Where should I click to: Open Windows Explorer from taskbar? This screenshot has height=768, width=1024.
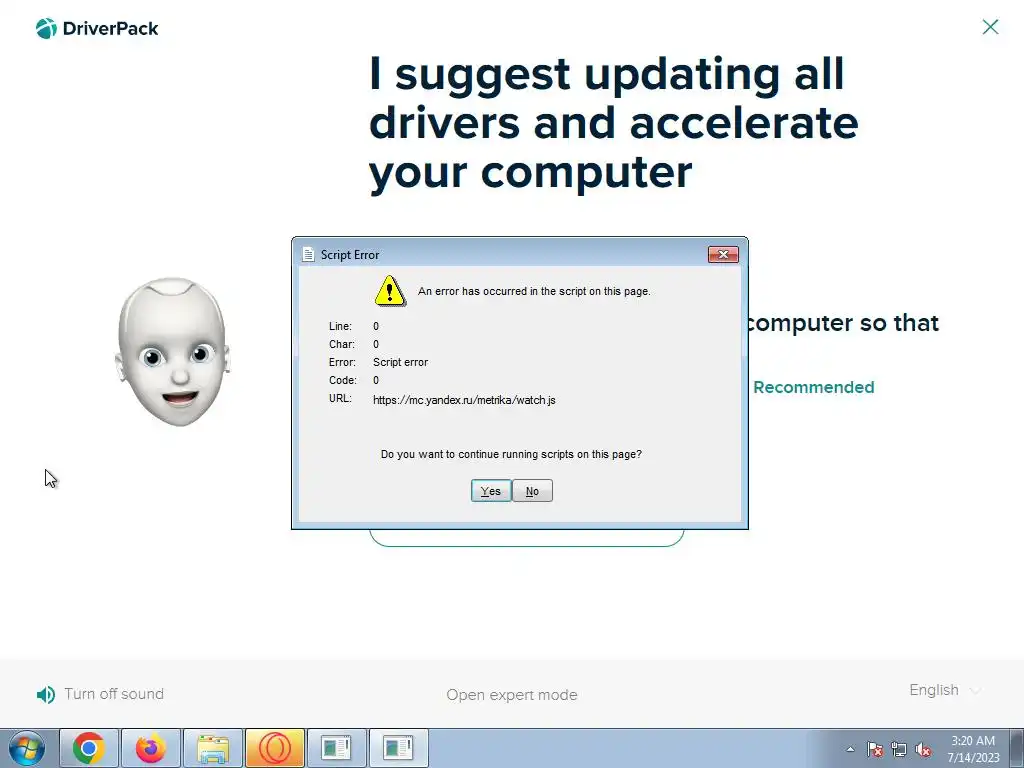tap(213, 748)
